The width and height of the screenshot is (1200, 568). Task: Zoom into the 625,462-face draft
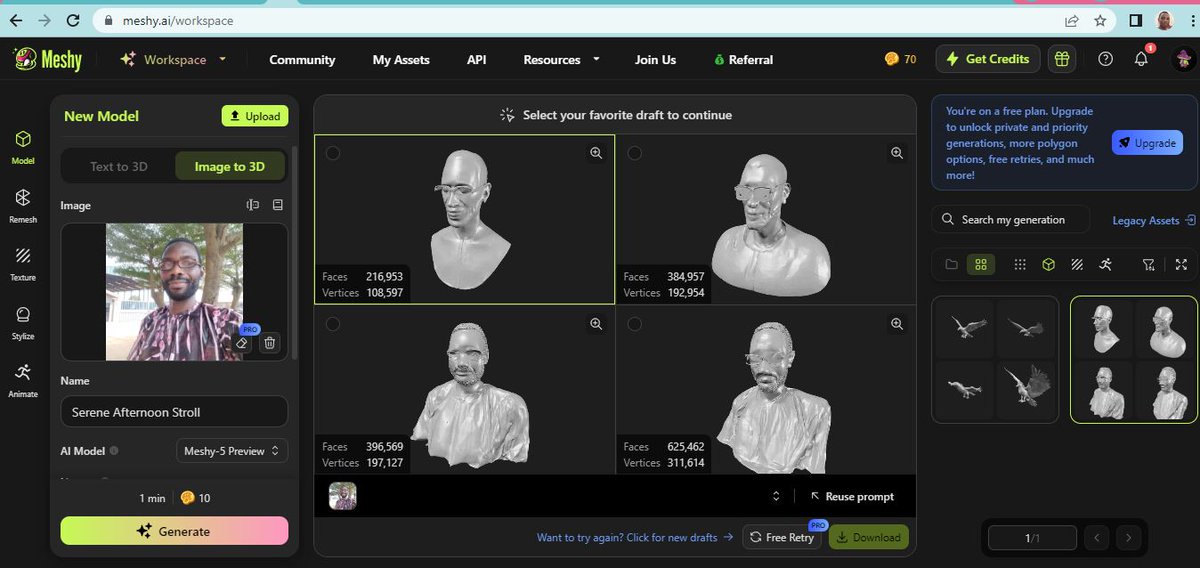[897, 324]
